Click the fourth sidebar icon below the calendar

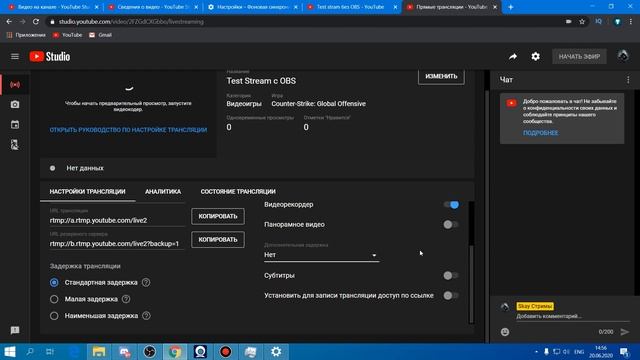15,144
